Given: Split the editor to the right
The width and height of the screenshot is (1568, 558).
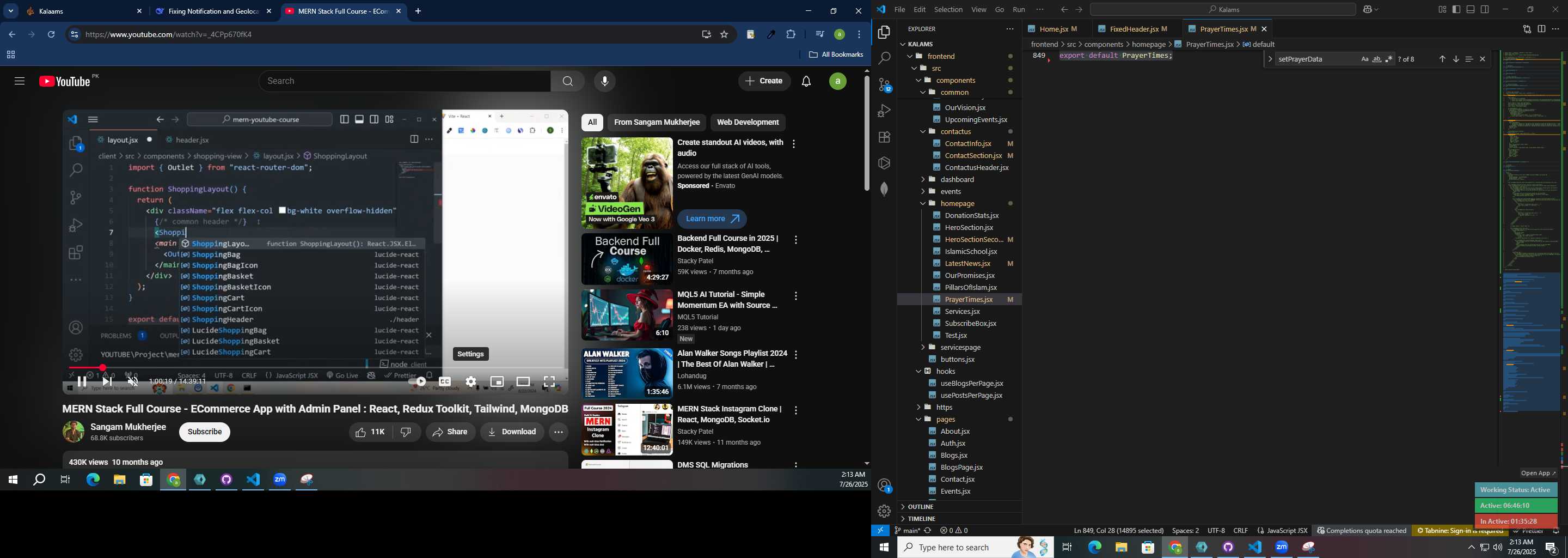Looking at the screenshot, I should (1541, 29).
